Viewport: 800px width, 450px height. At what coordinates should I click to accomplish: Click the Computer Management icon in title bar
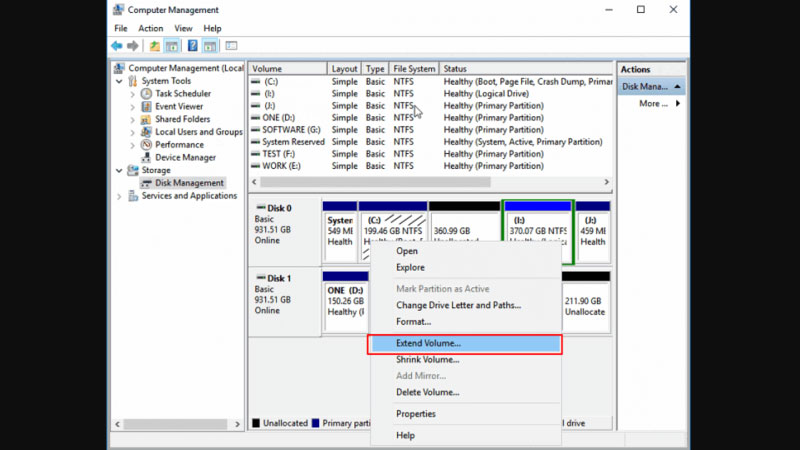(118, 10)
